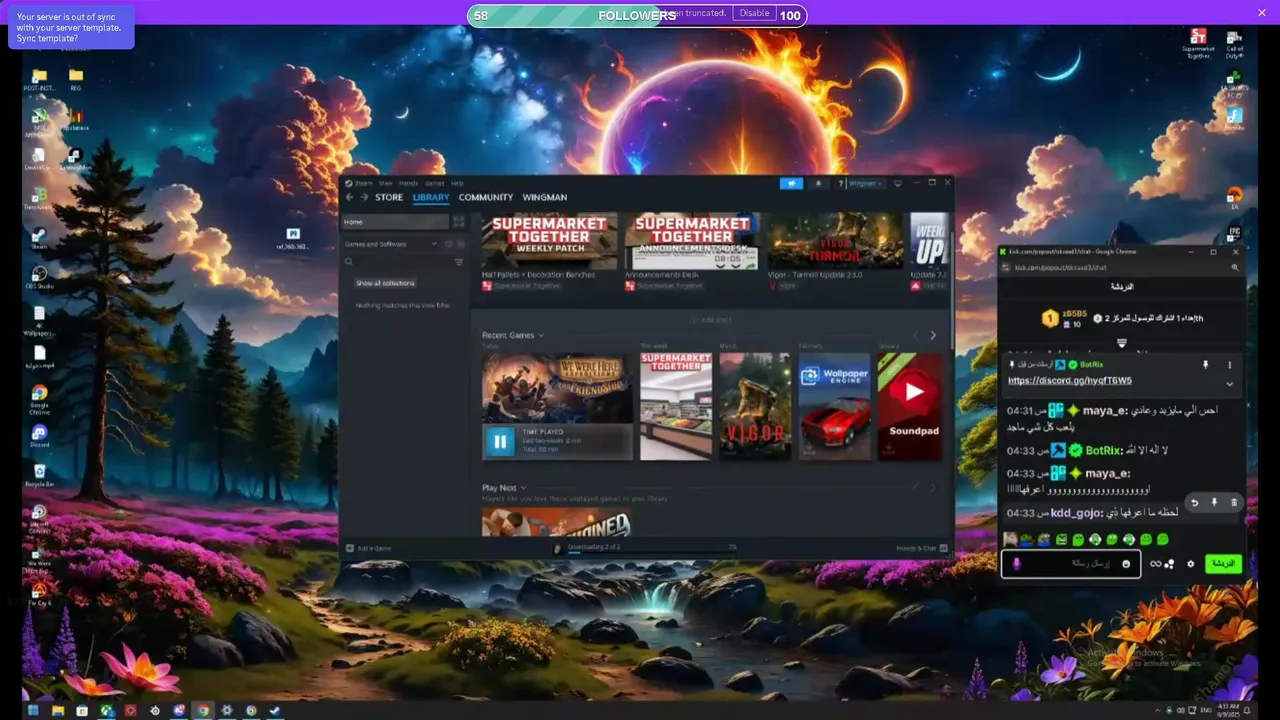Click the purple microphone icon in chat input
The image size is (1280, 720).
point(1017,564)
